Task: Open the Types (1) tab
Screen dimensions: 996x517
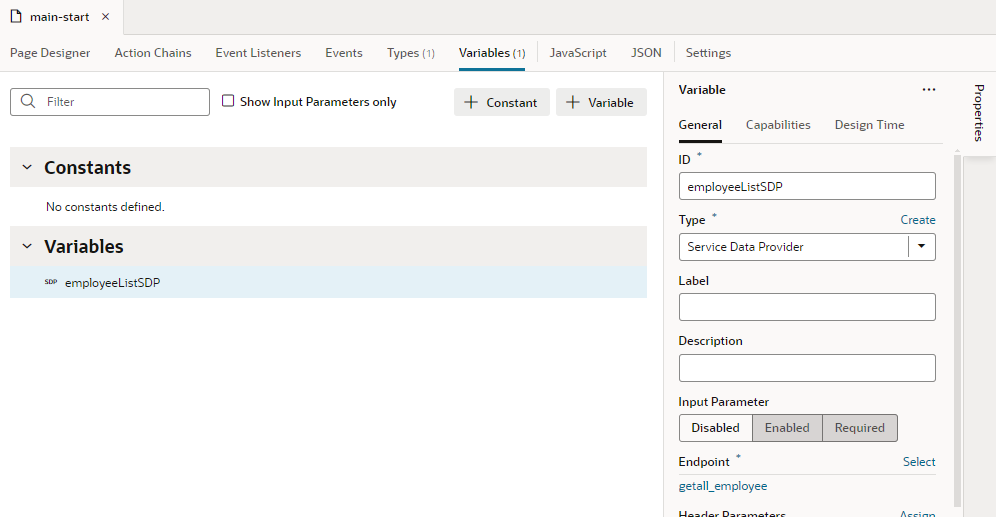Action: pos(410,53)
